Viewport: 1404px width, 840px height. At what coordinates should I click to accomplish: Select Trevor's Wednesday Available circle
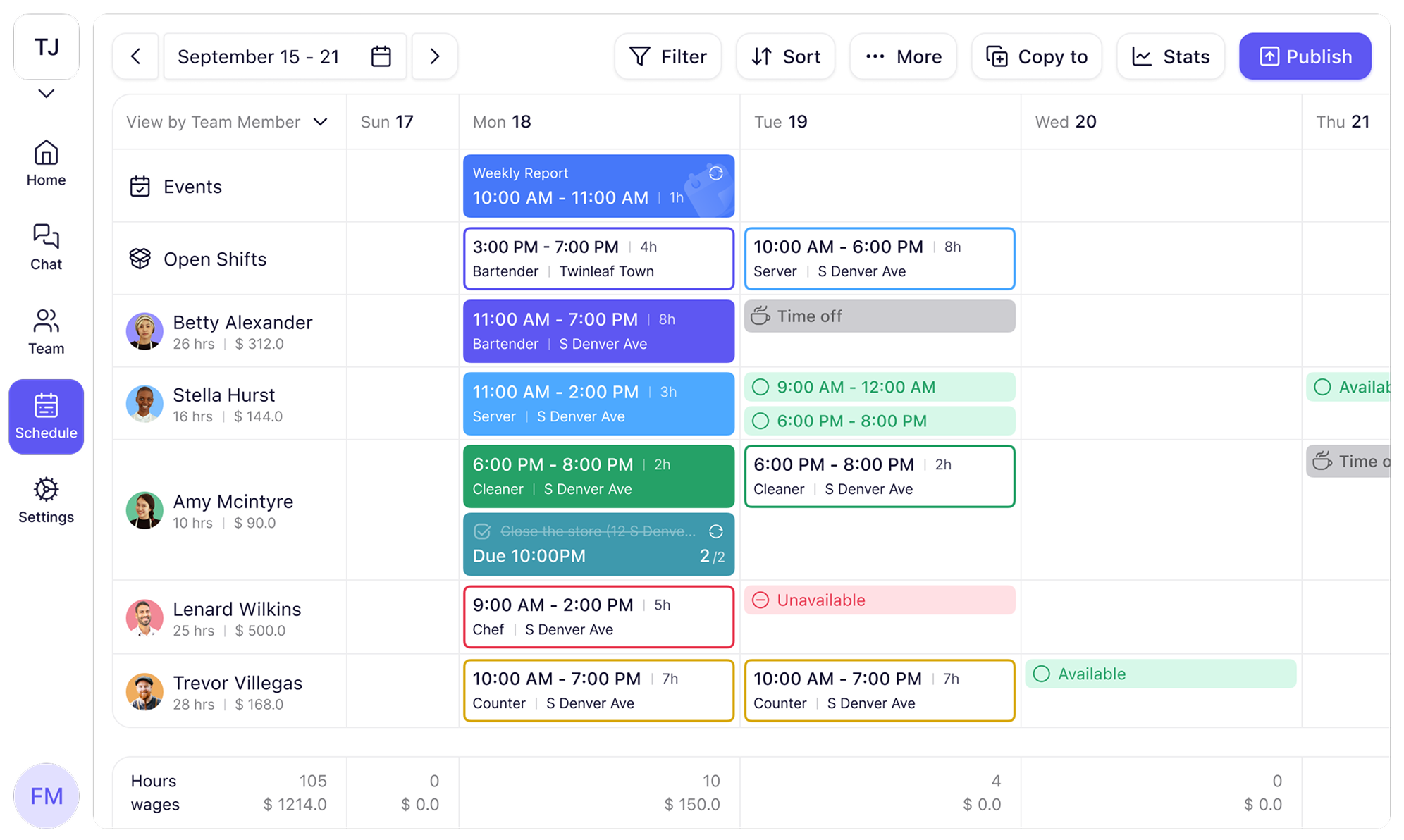pos(1041,674)
